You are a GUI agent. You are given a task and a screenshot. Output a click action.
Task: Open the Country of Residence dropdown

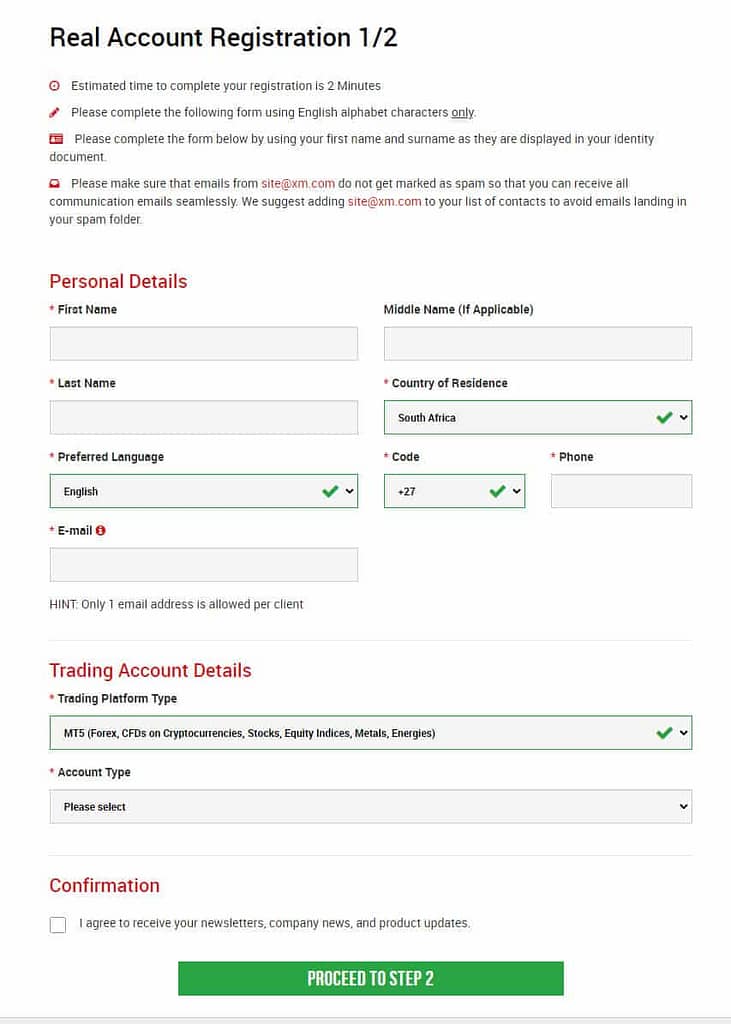coord(537,417)
